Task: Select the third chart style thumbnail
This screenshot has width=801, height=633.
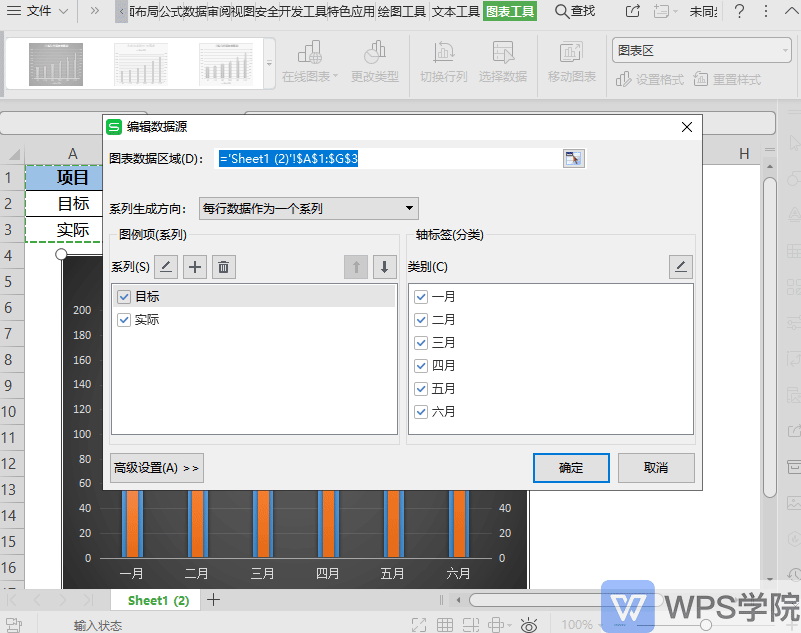Action: (225, 64)
